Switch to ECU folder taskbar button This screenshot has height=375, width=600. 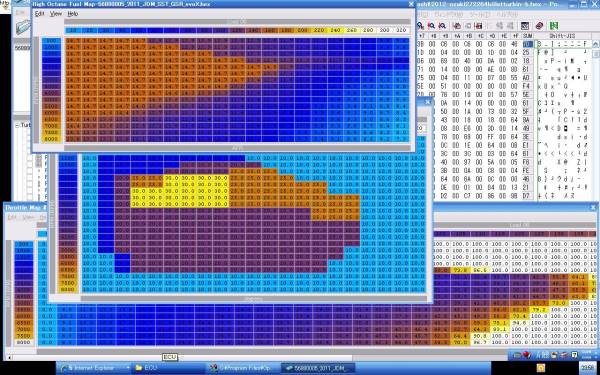tap(168, 368)
